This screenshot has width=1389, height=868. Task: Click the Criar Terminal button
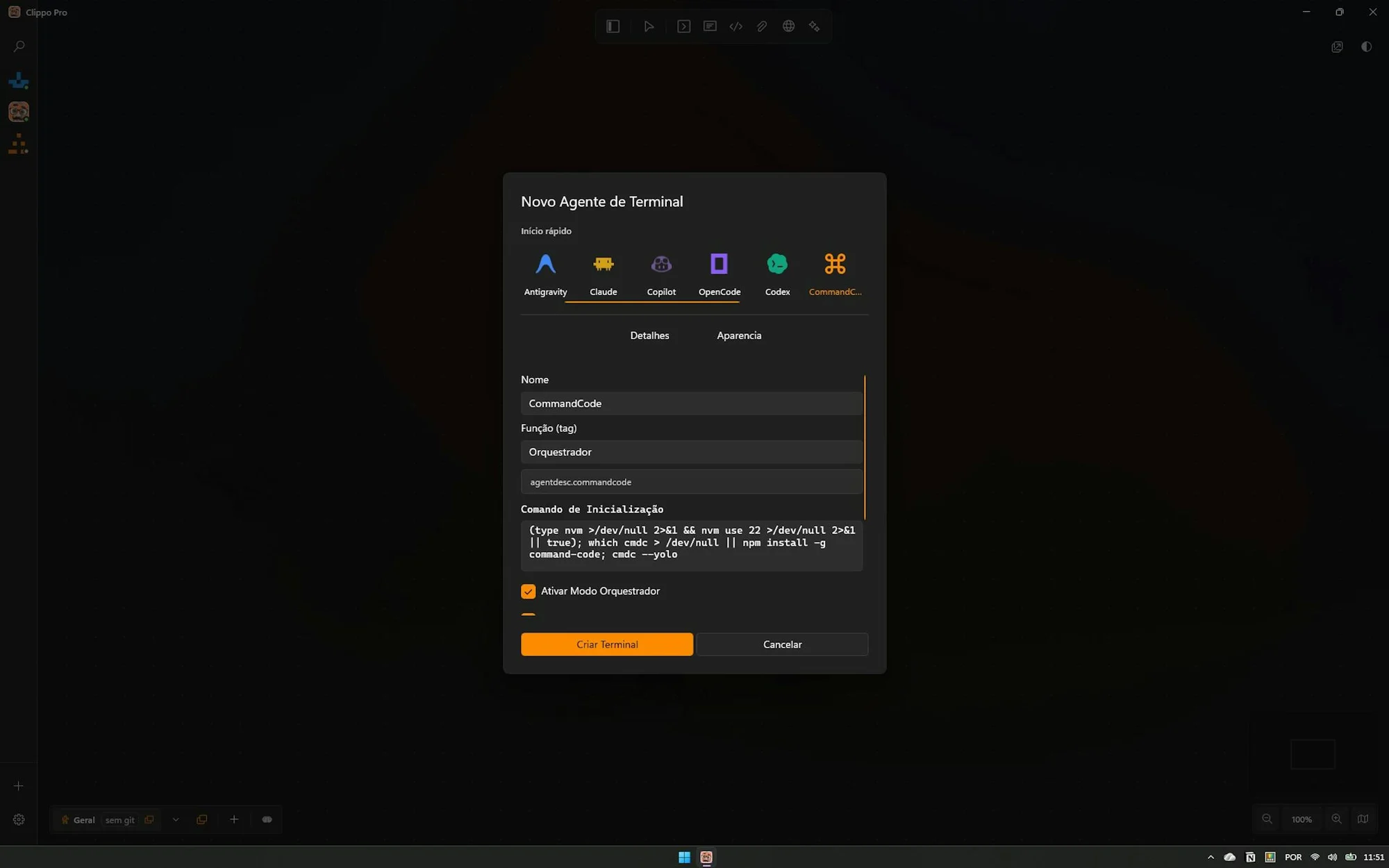[x=606, y=644]
